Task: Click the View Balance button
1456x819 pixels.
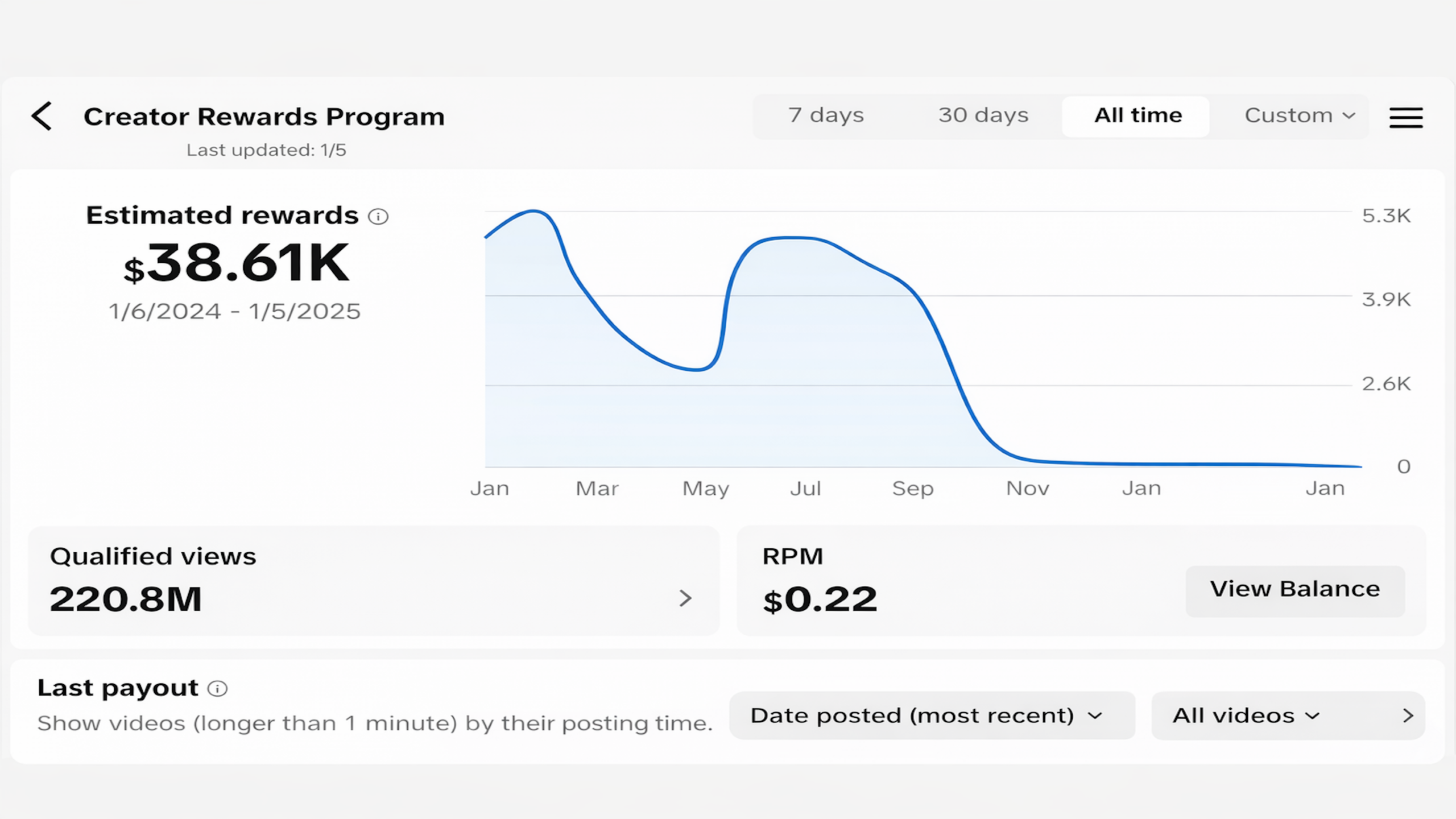Action: tap(1295, 590)
